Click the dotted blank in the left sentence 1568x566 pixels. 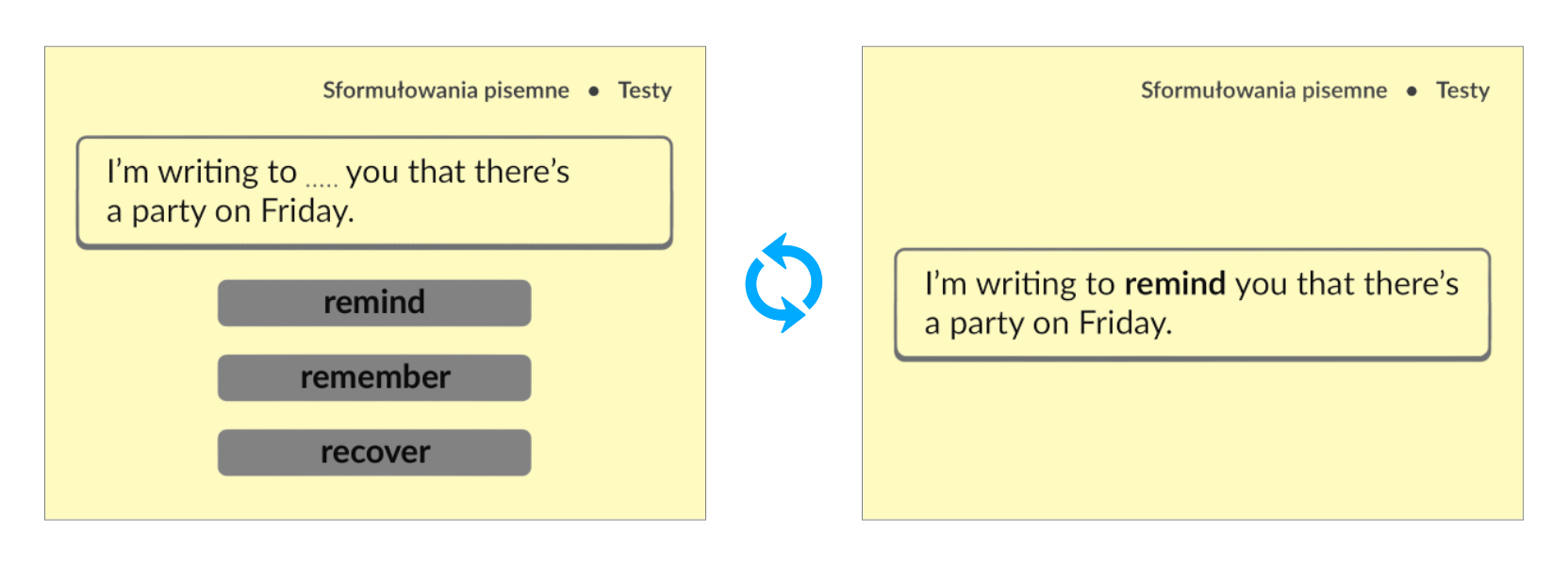[322, 181]
